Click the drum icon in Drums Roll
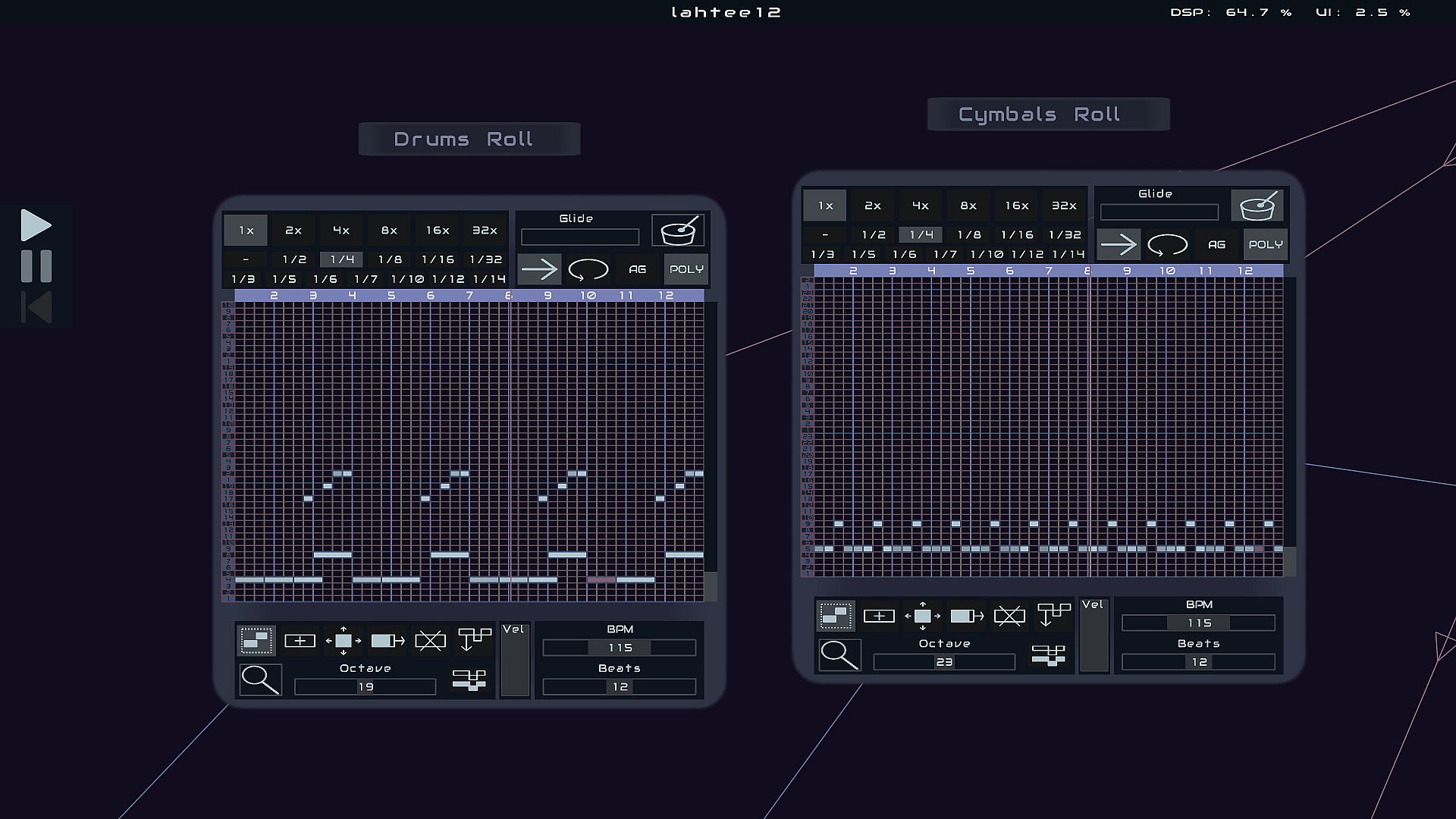The height and width of the screenshot is (819, 1456). click(678, 231)
